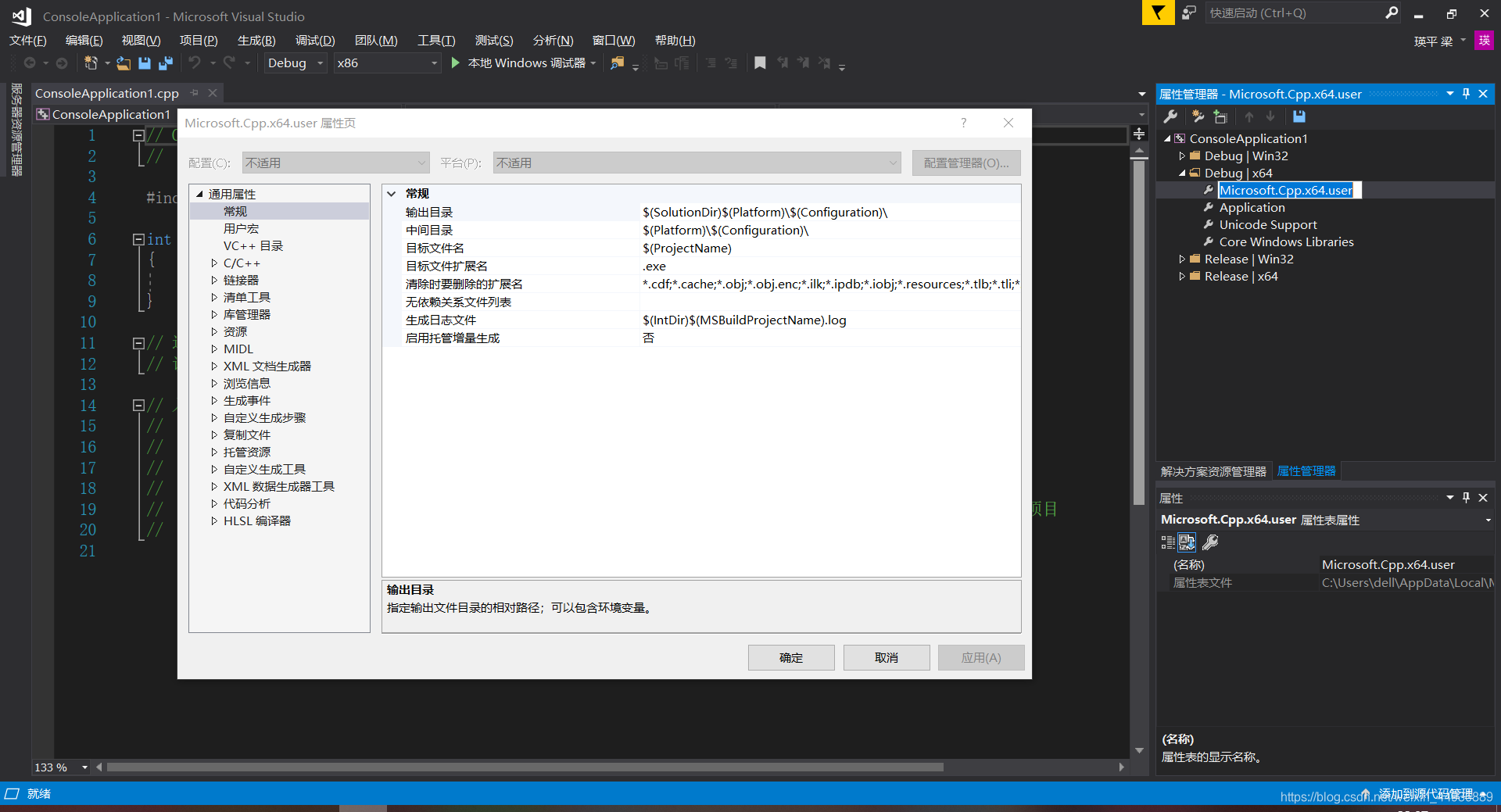Click the Alphabetical sort icon in Properties panel
This screenshot has height=812, width=1501.
(1187, 542)
